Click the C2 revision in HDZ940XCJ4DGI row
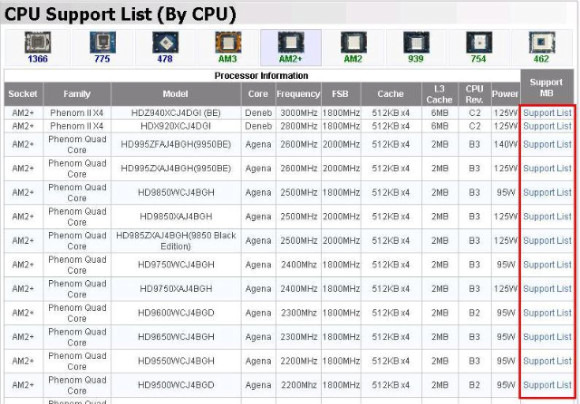The height and width of the screenshot is (404, 580). (x=475, y=113)
